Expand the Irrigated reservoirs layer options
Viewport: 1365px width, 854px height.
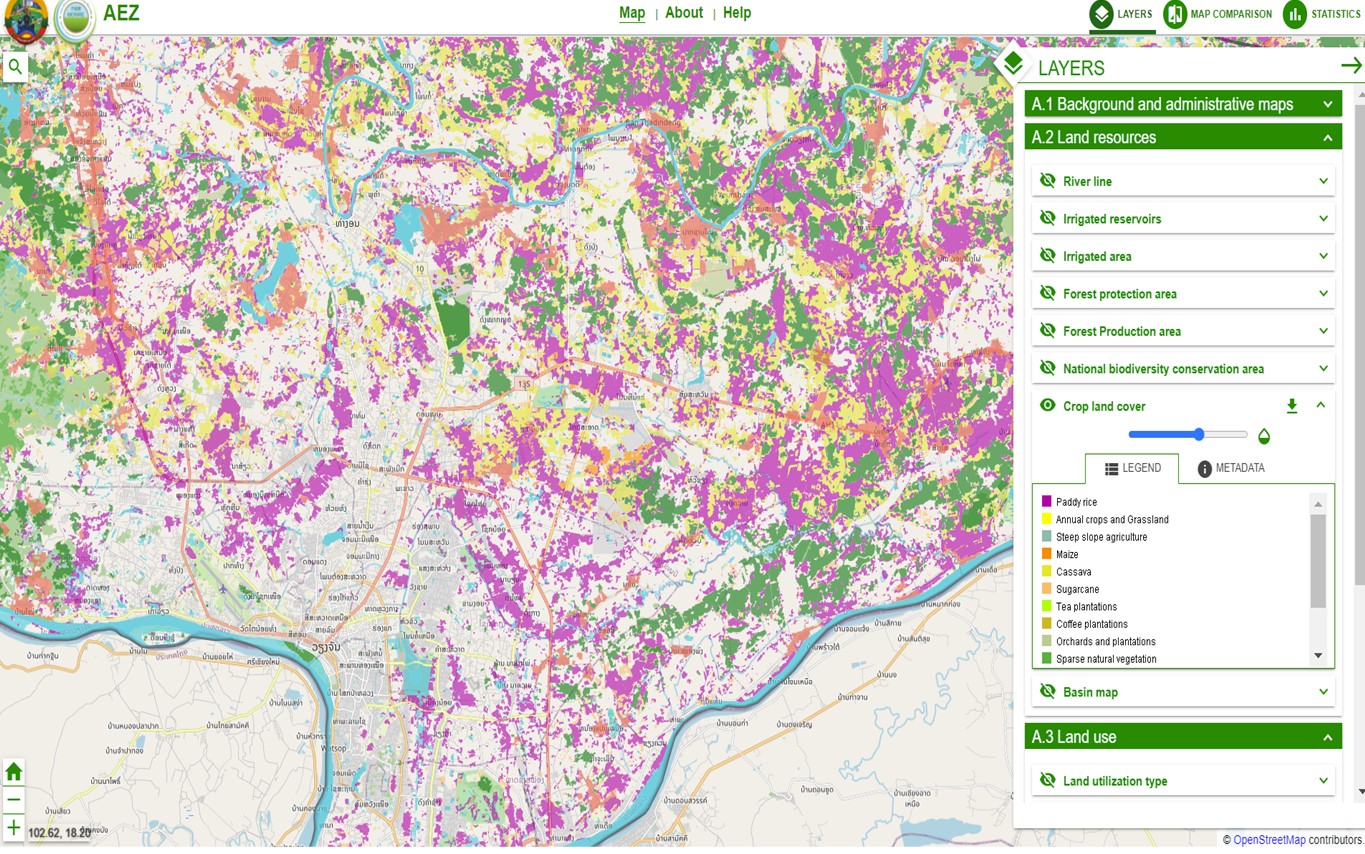tap(1323, 219)
